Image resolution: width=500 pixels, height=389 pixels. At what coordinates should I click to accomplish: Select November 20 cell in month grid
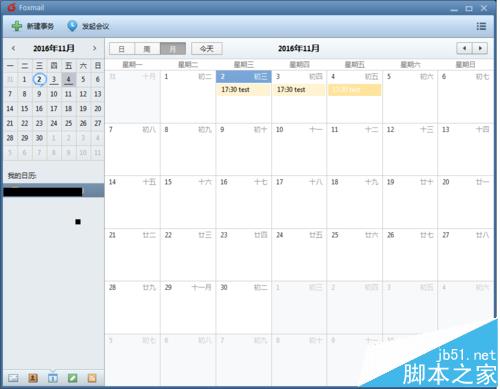(466, 202)
